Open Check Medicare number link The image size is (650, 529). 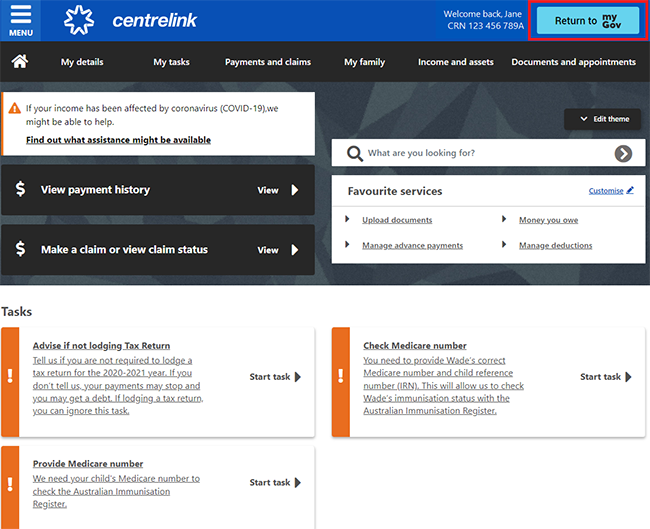click(x=415, y=345)
